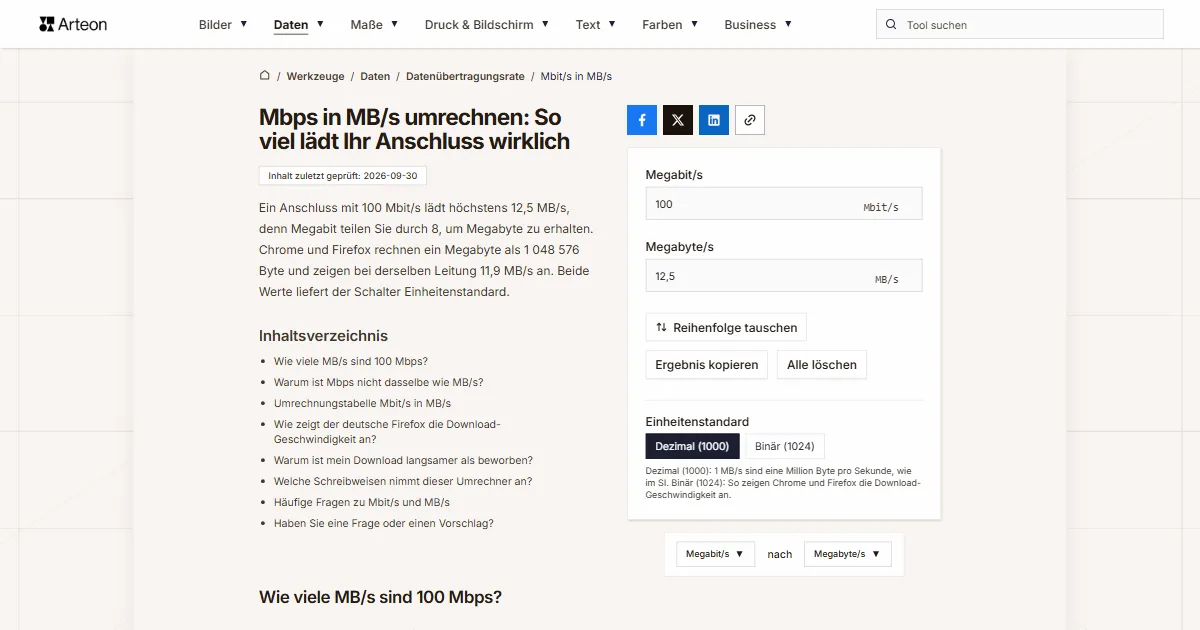Click 'Inhalt zuletzt geprüft: 2026-09-30' badge
The image size is (1200, 630).
pyautogui.click(x=343, y=176)
